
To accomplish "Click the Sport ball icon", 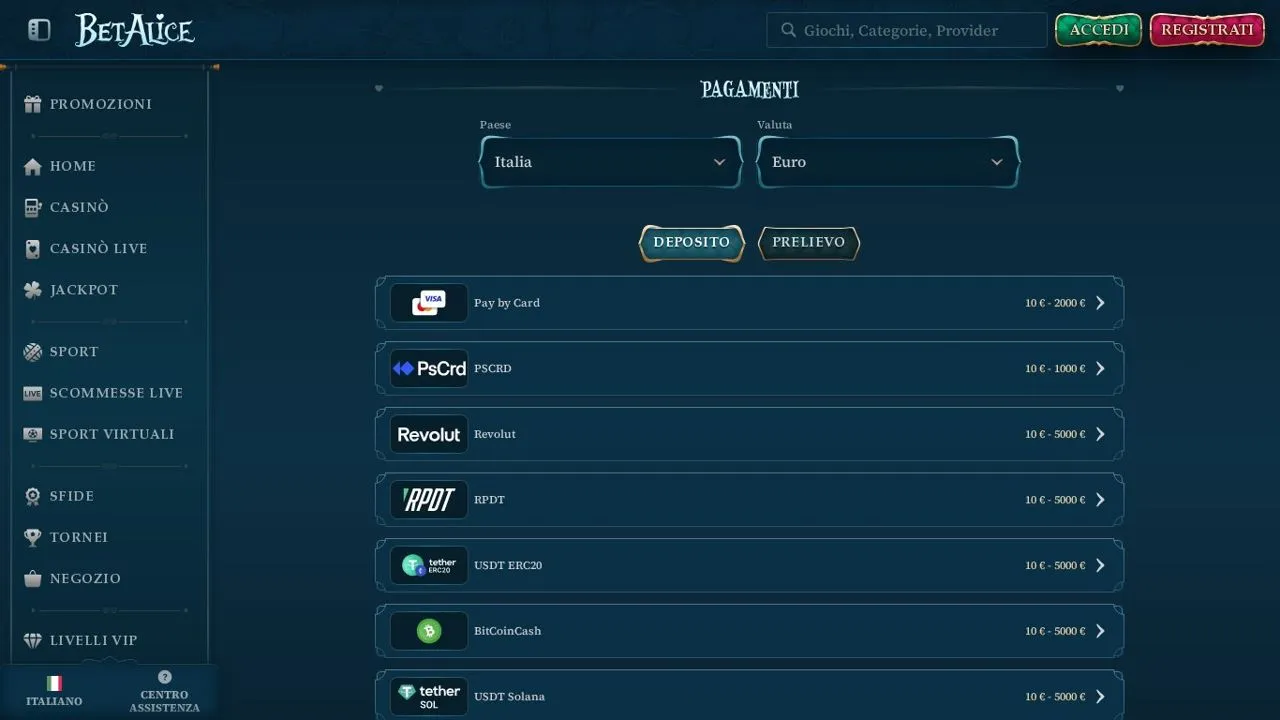I will 33,352.
